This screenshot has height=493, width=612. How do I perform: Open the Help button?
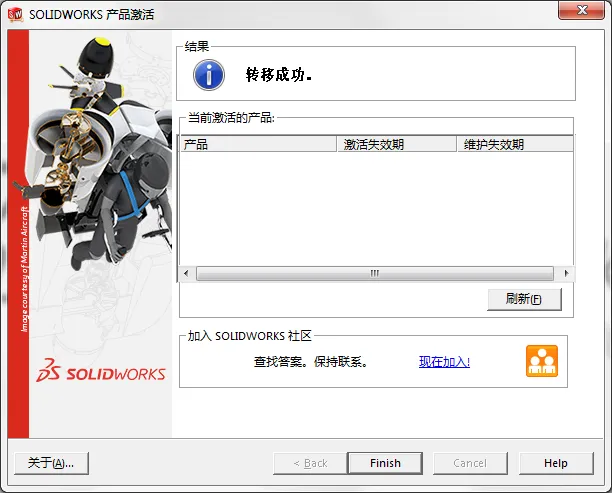tap(556, 463)
